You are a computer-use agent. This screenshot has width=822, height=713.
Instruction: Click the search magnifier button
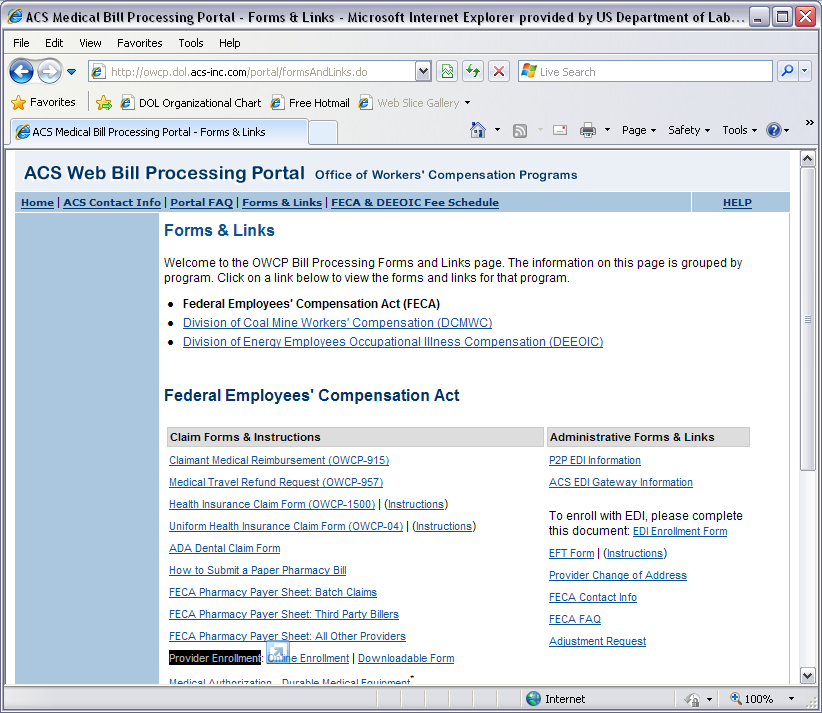click(x=787, y=71)
